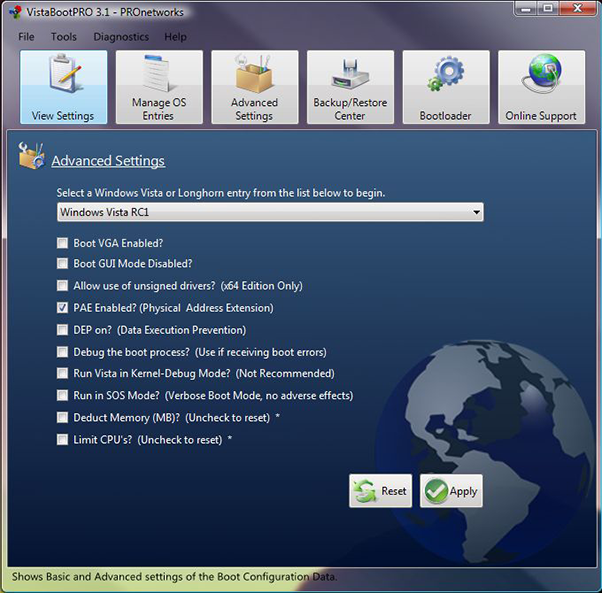Click the toolbox icon beside Advanced Settings heading
This screenshot has width=602, height=593.
(31, 156)
